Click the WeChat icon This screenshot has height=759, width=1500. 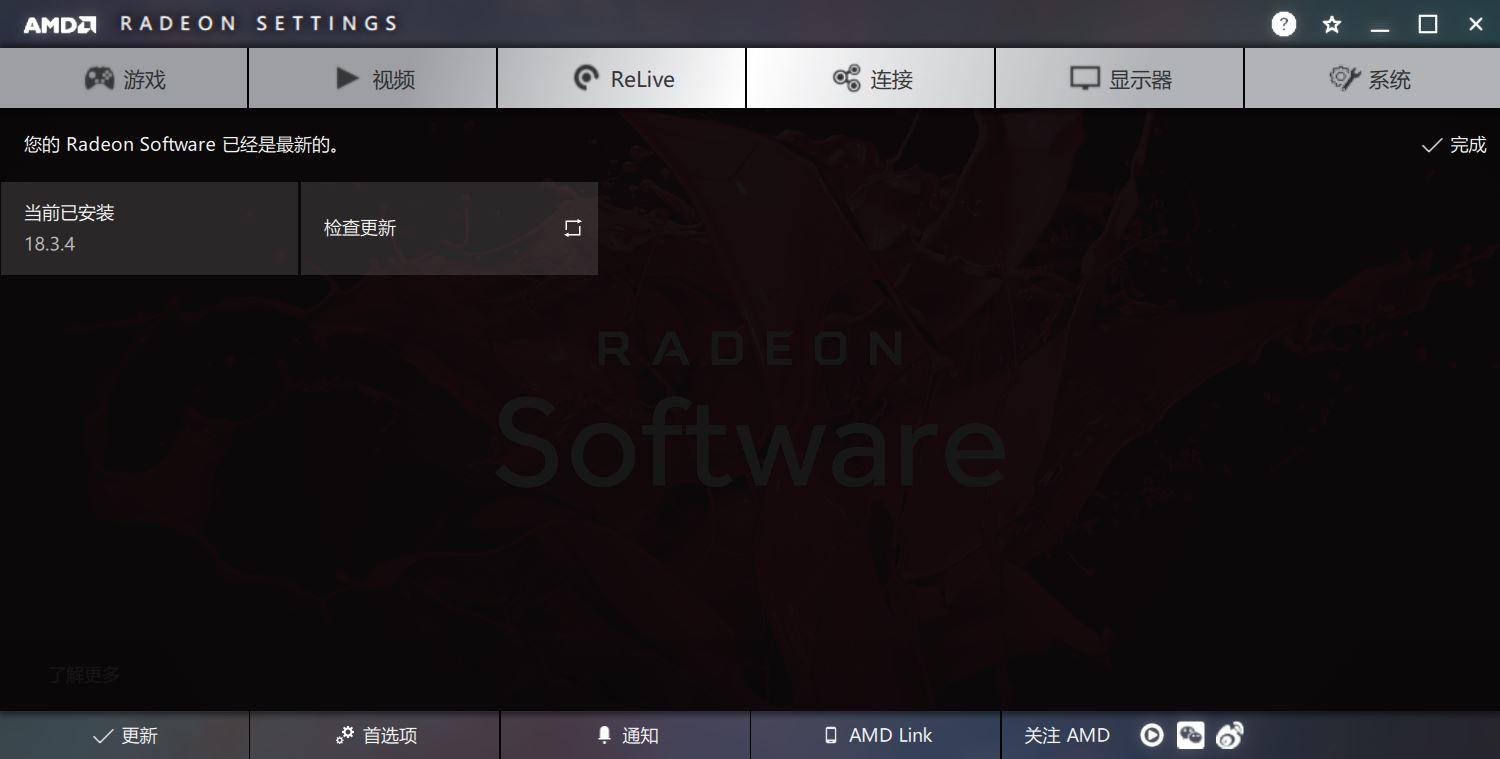pos(1190,736)
